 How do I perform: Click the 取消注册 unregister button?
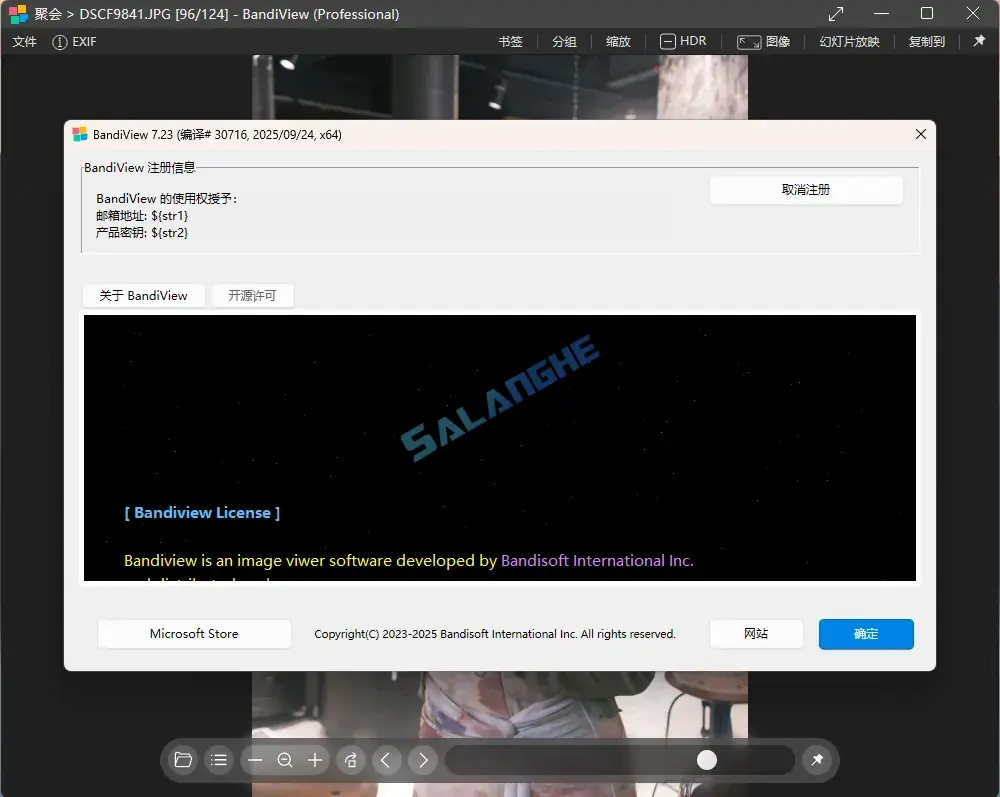point(806,190)
